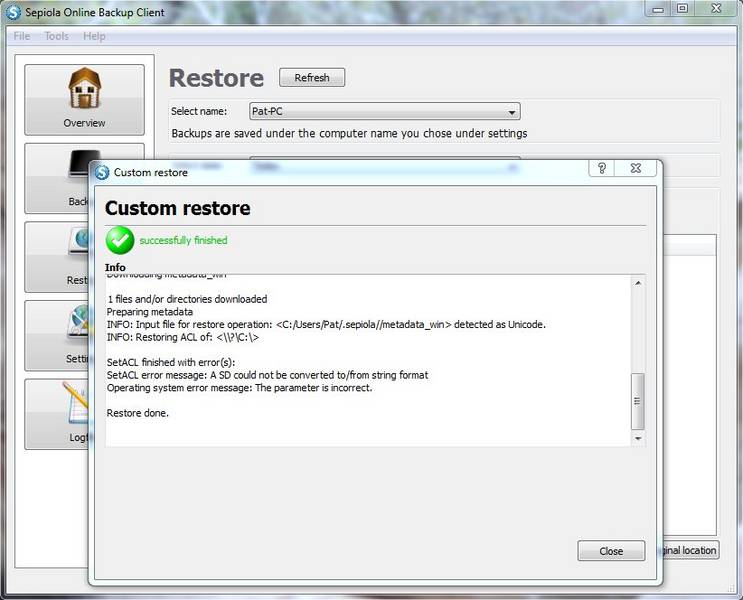
Task: Click 'SetACL error message' log line
Action: pos(267,375)
